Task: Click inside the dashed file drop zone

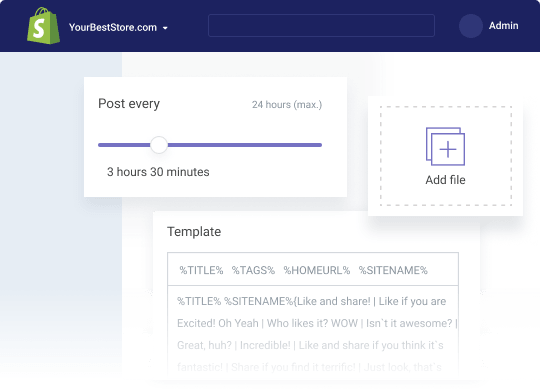Action: click(446, 156)
